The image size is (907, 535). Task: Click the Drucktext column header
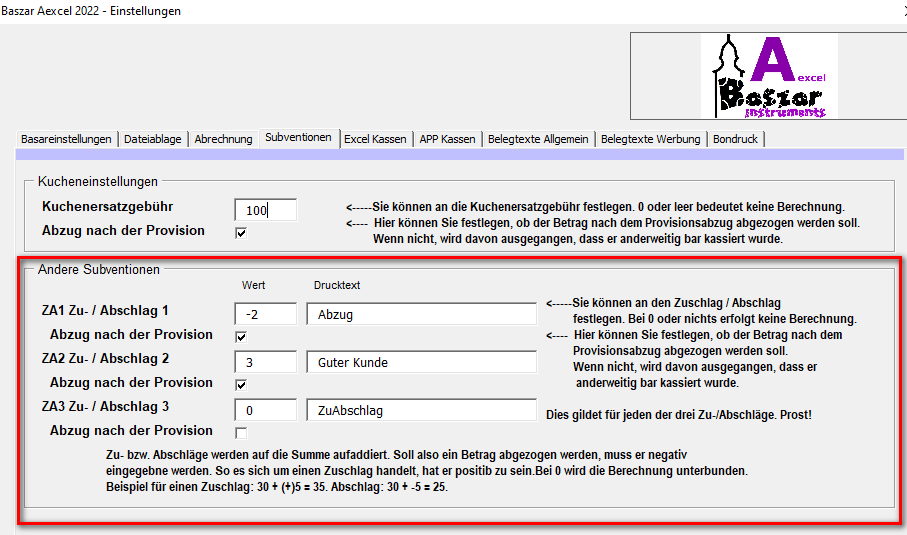point(337,285)
